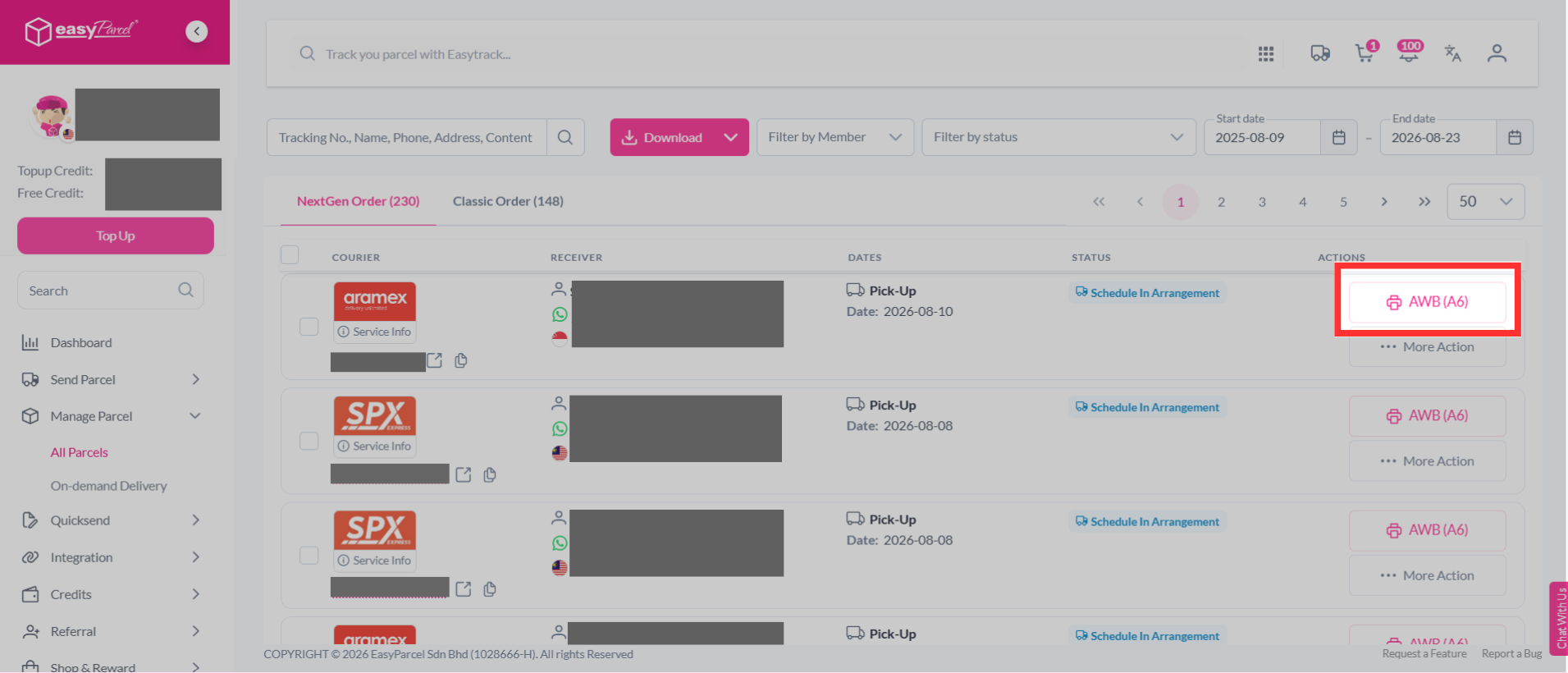Open external link for second SPX order
The height and width of the screenshot is (673, 1568).
(x=464, y=588)
